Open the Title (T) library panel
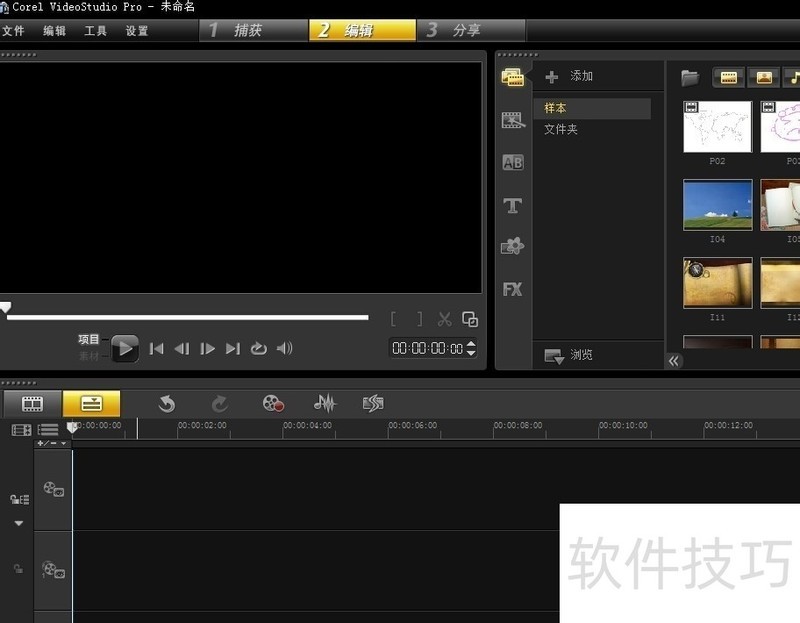The image size is (800, 623). [512, 206]
